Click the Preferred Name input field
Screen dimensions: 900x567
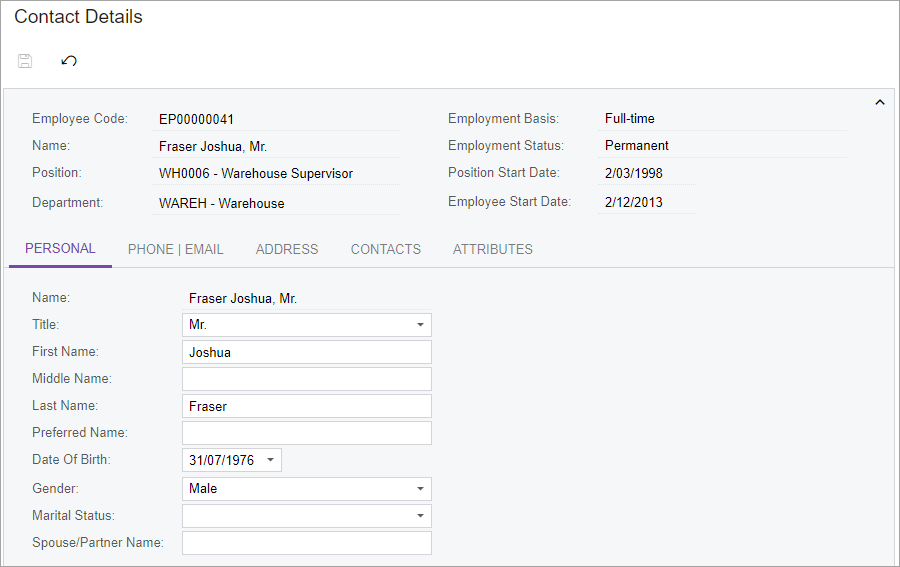[307, 433]
